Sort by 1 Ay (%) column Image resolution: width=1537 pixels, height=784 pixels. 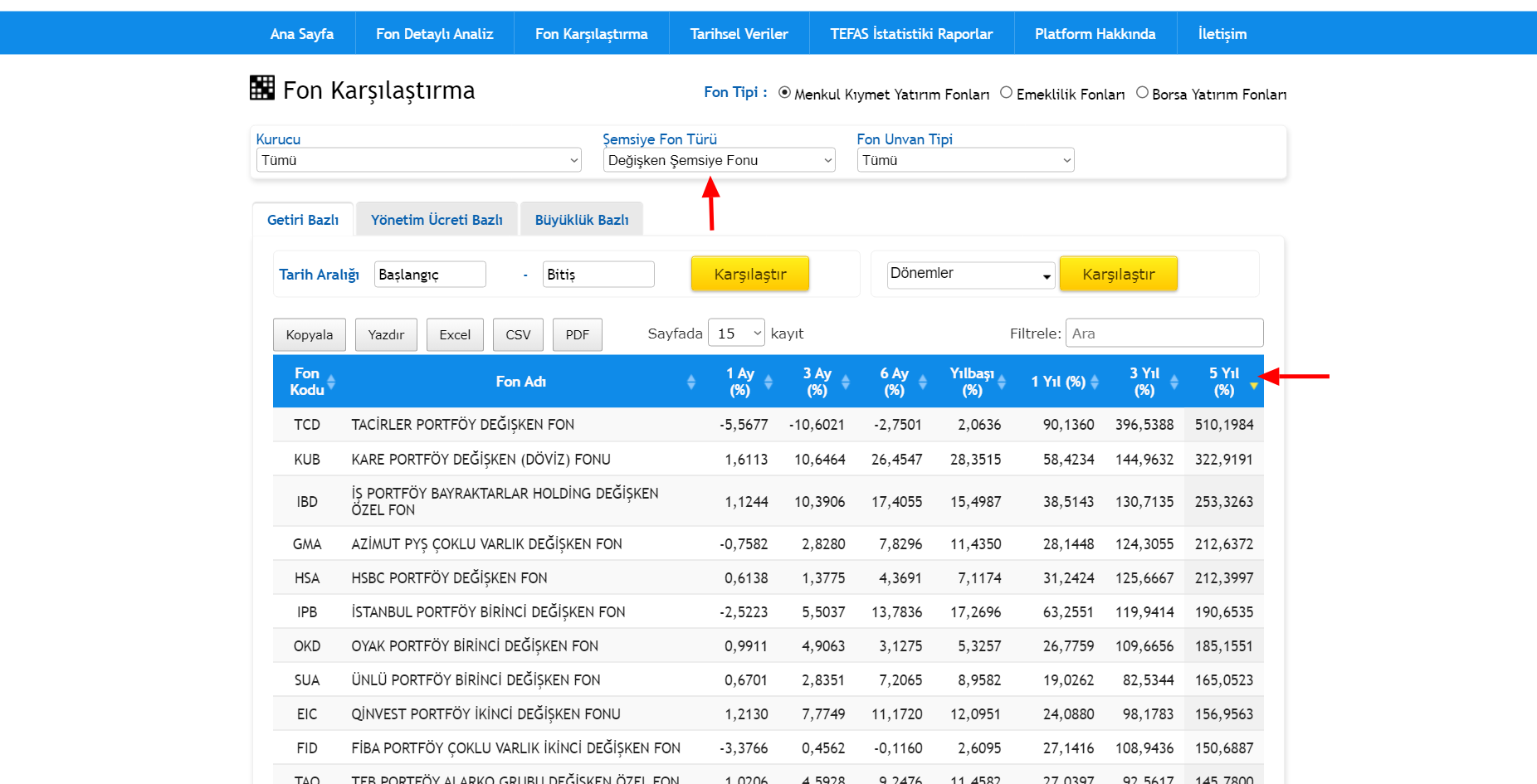(768, 382)
